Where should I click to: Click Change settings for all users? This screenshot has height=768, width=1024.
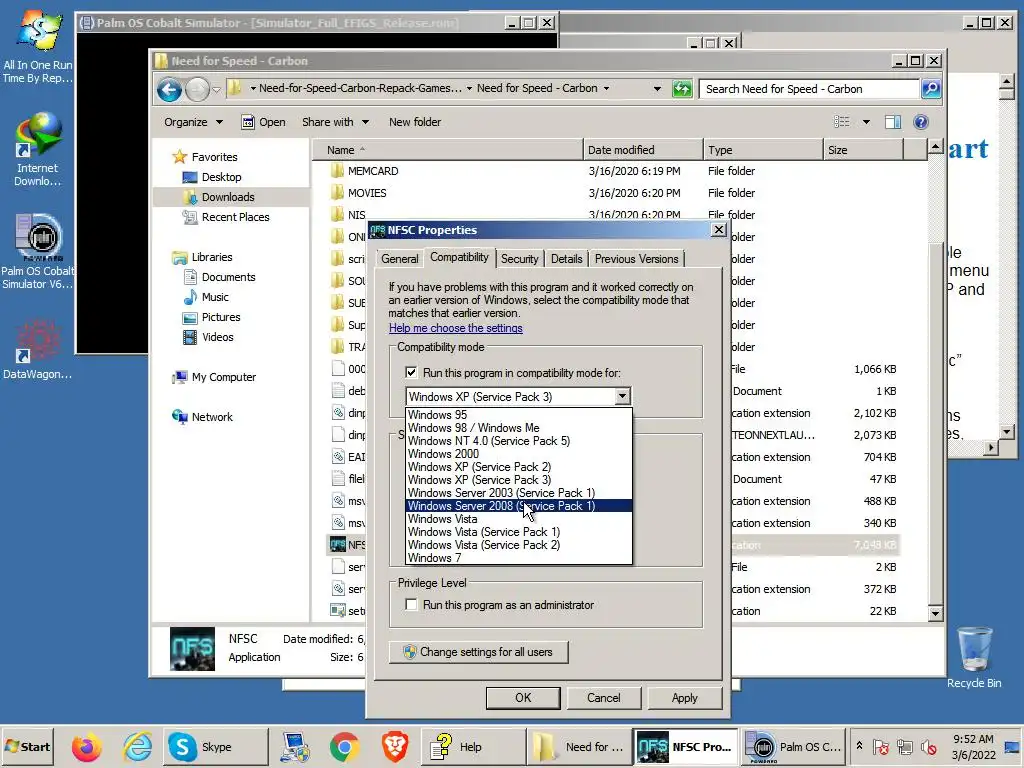(478, 652)
